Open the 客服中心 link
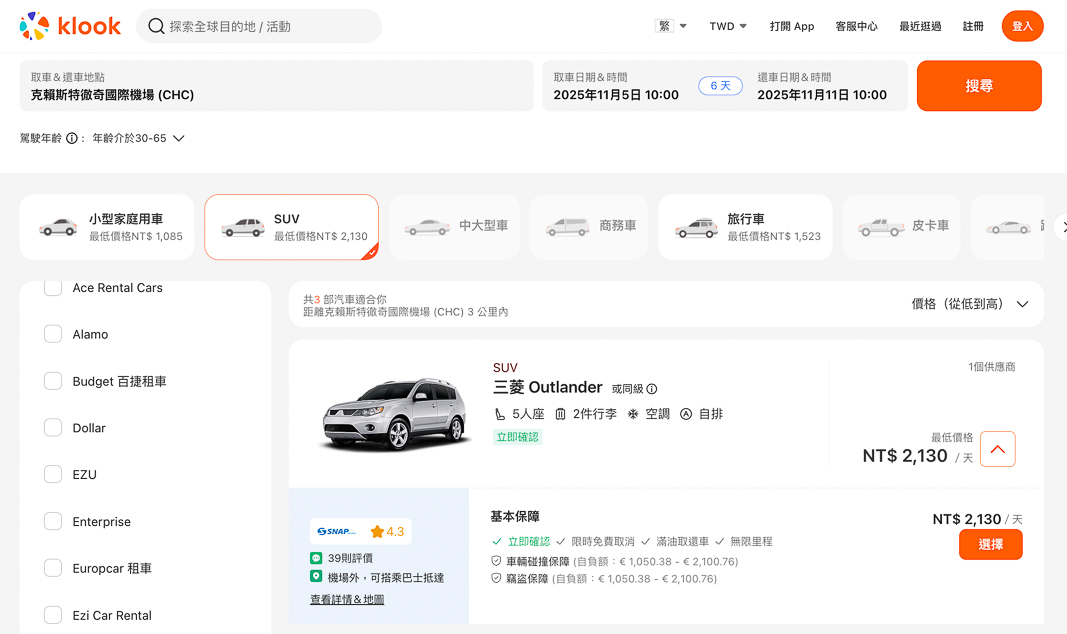 point(857,26)
